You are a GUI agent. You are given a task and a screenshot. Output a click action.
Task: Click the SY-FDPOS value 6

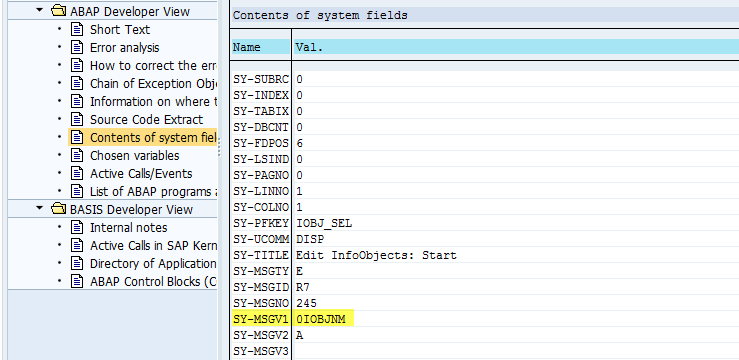[300, 143]
